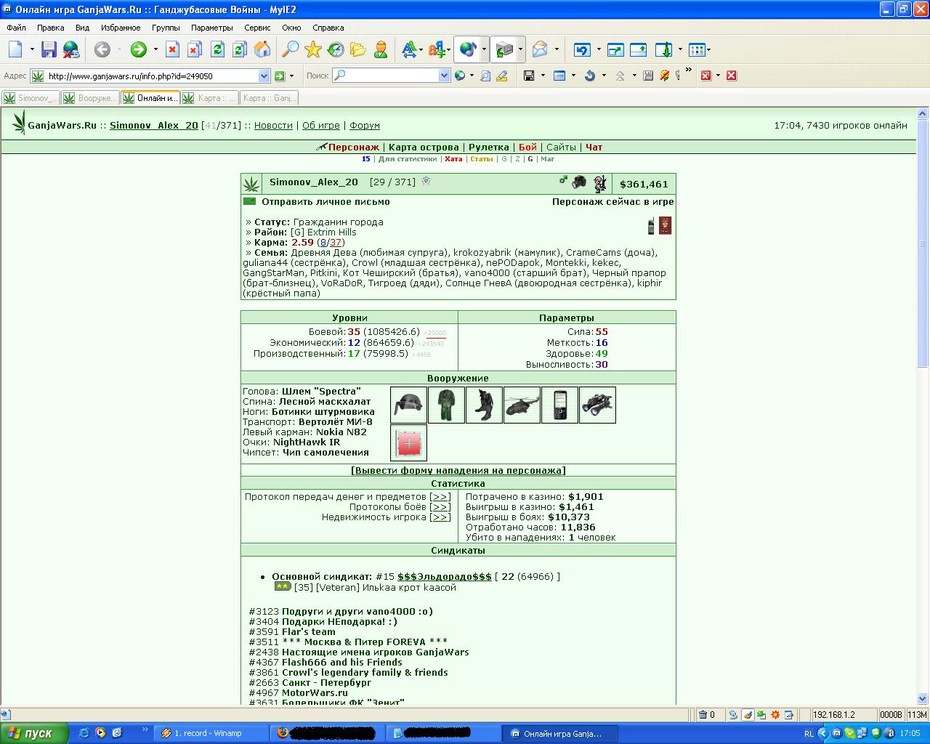Click the green envelope send-letter icon
The image size is (930, 744).
pyautogui.click(x=249, y=202)
